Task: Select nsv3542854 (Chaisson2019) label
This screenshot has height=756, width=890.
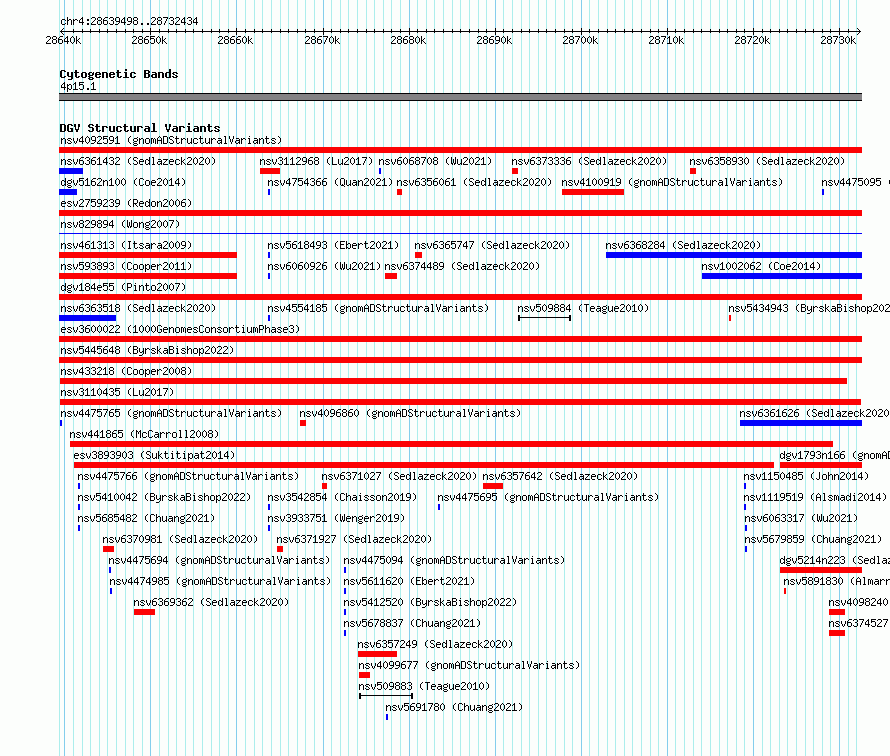Action: coord(342,497)
